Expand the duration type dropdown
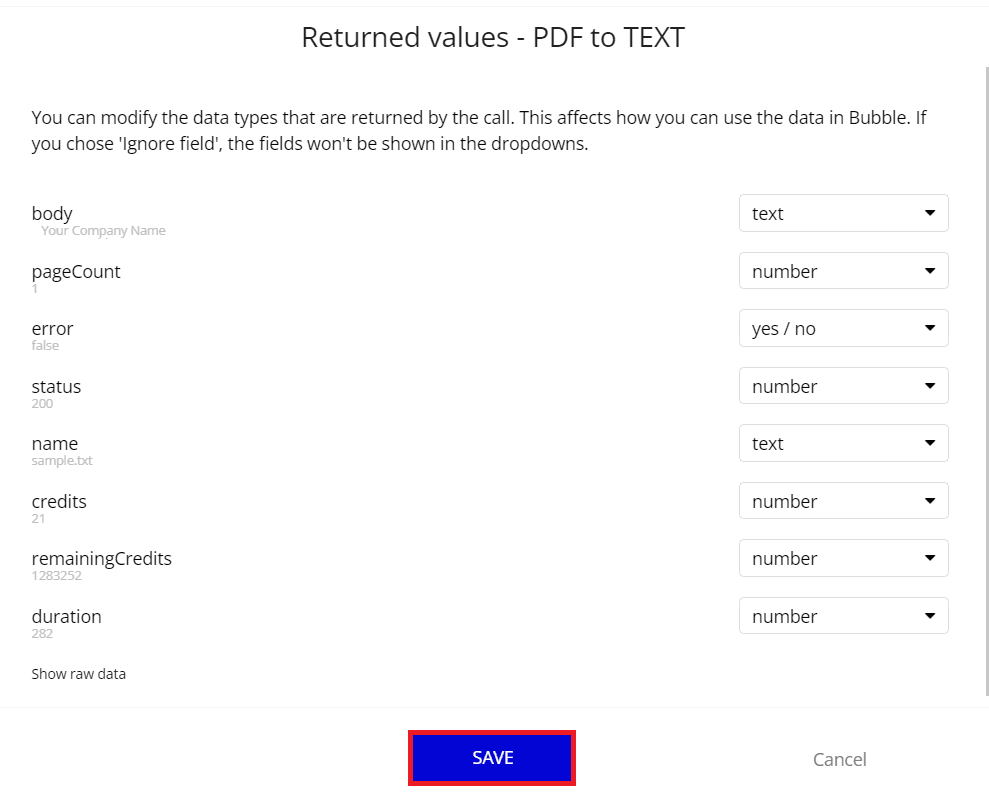Viewport: 989px width, 801px height. 843,616
